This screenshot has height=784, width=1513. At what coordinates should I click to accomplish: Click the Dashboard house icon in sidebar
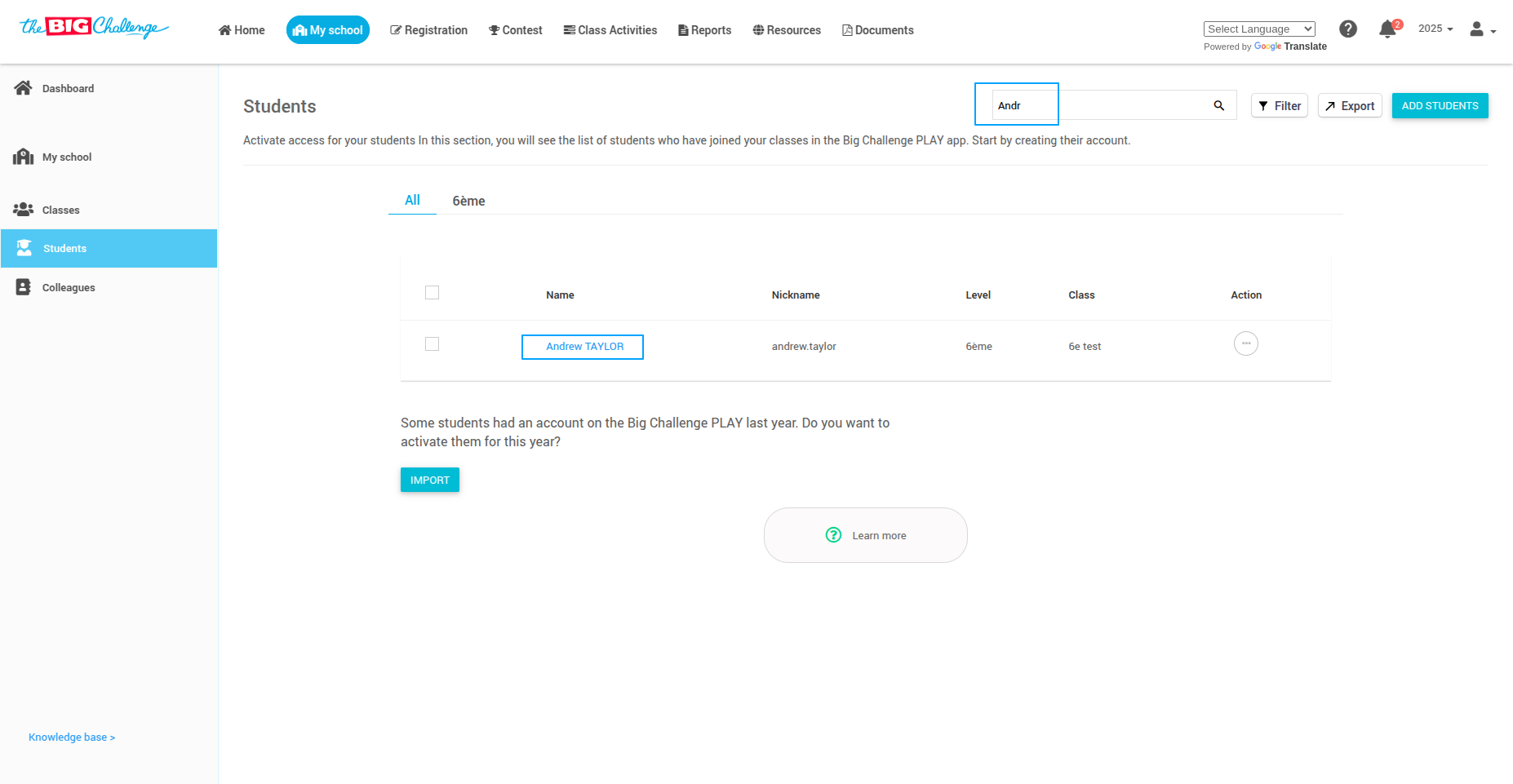23,87
